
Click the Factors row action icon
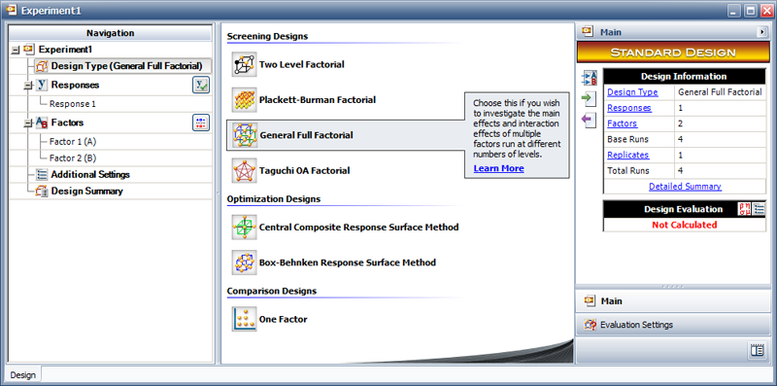tap(201, 123)
